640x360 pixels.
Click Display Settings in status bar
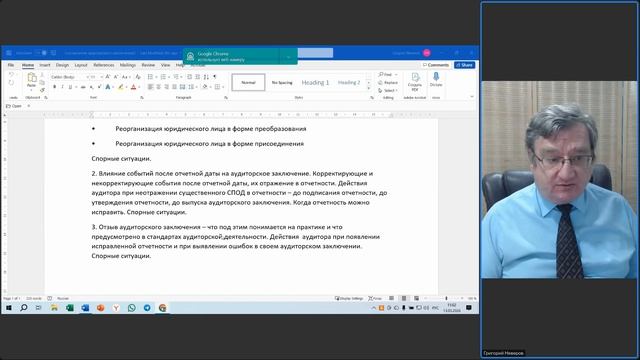[349, 298]
